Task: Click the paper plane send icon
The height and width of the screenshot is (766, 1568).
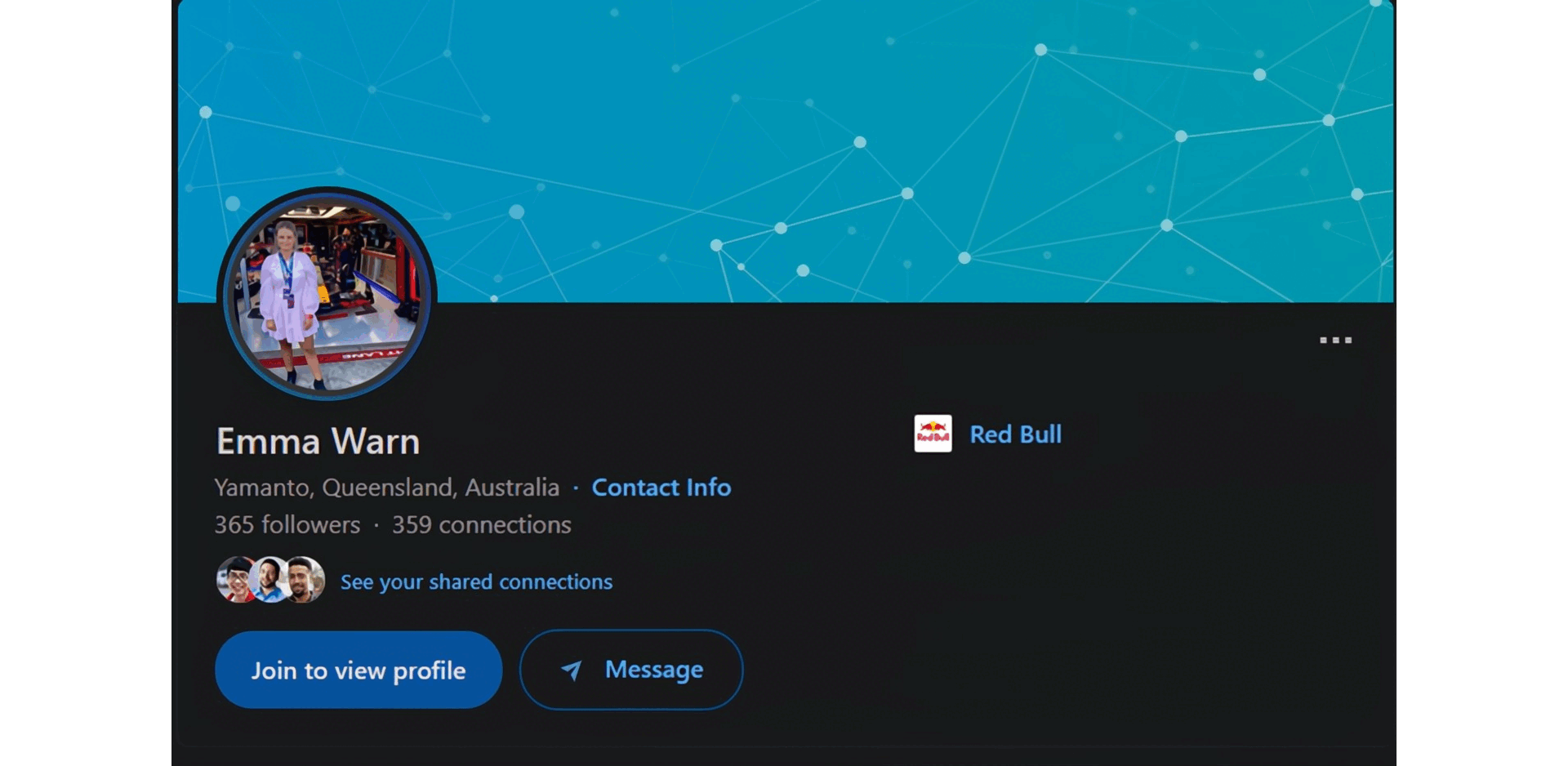Action: click(x=572, y=670)
